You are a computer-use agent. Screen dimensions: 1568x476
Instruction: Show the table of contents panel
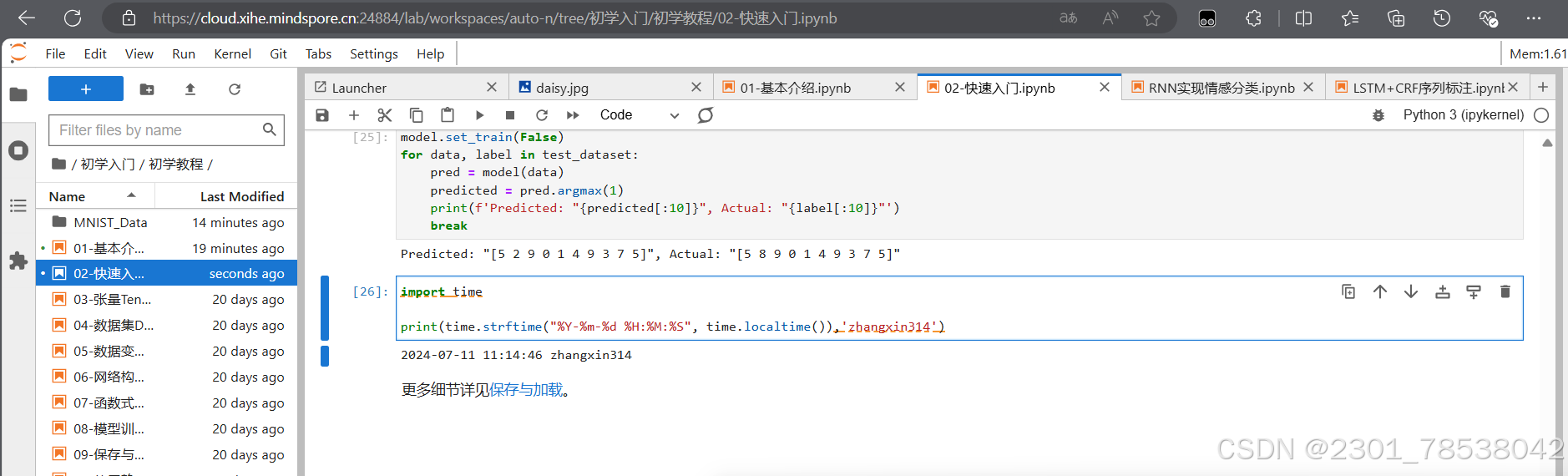[18, 205]
